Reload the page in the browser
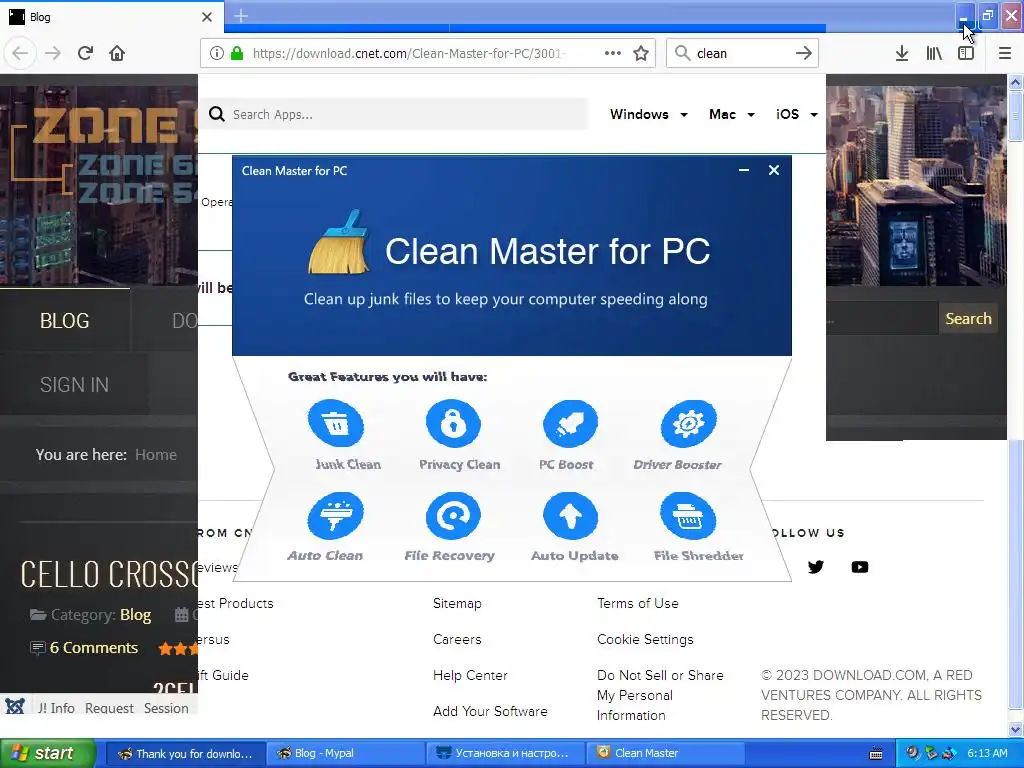The width and height of the screenshot is (1024, 768). coord(85,53)
